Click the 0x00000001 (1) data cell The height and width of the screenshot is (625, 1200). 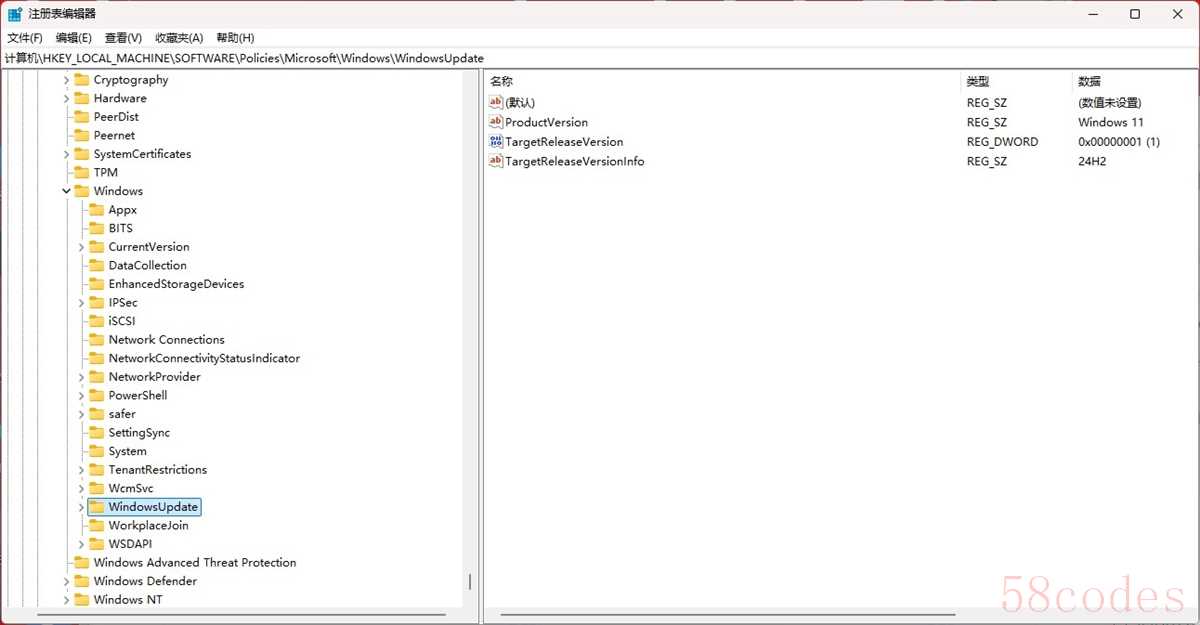coord(1119,141)
